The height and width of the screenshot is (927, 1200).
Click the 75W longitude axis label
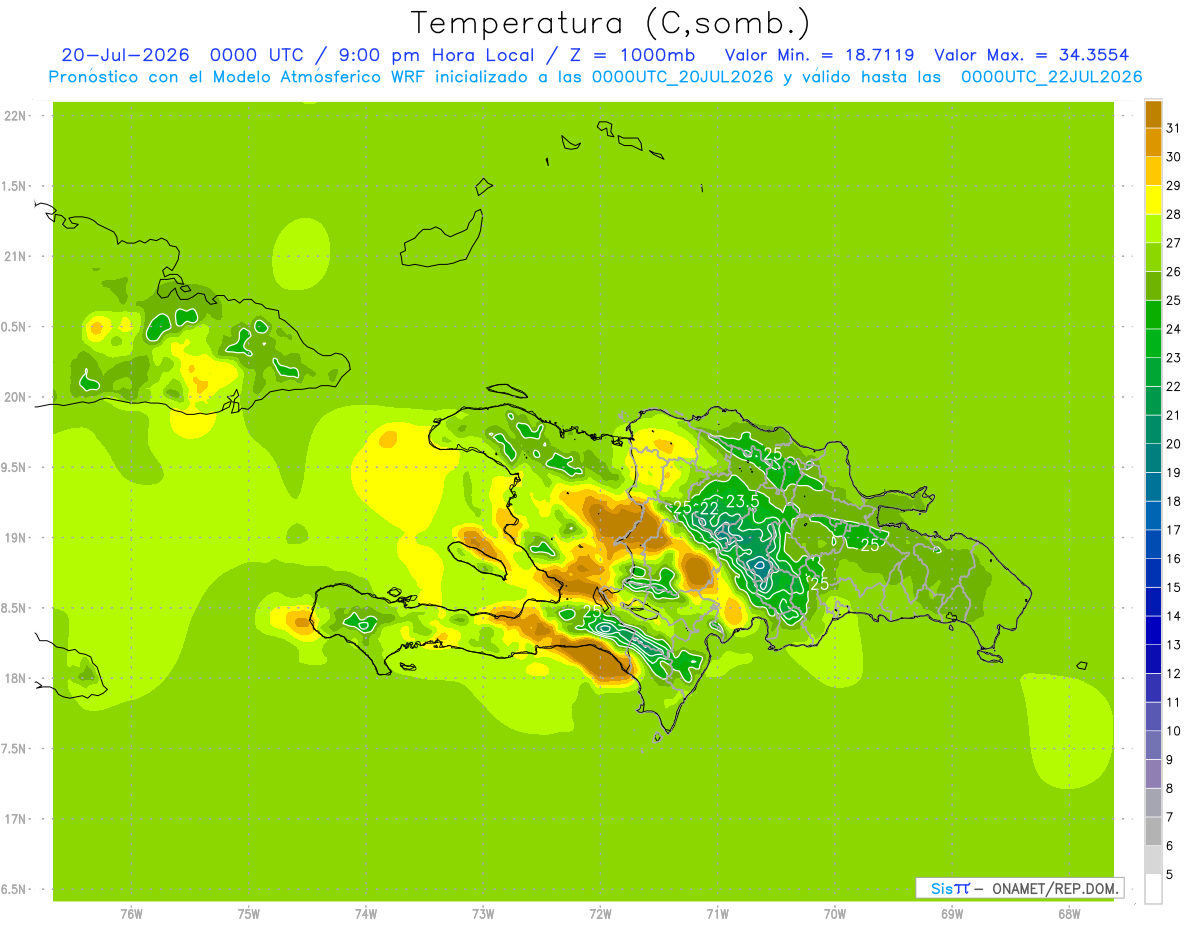pos(249,913)
